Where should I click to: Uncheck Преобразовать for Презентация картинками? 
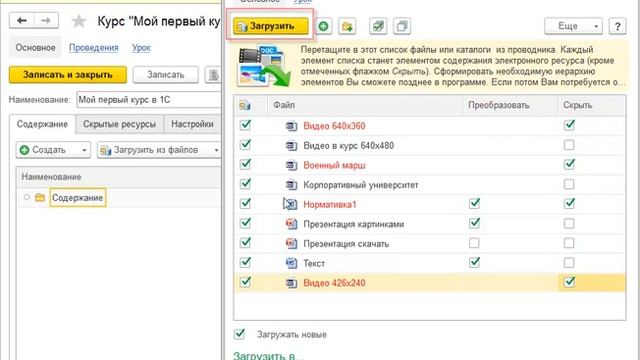pos(474,223)
